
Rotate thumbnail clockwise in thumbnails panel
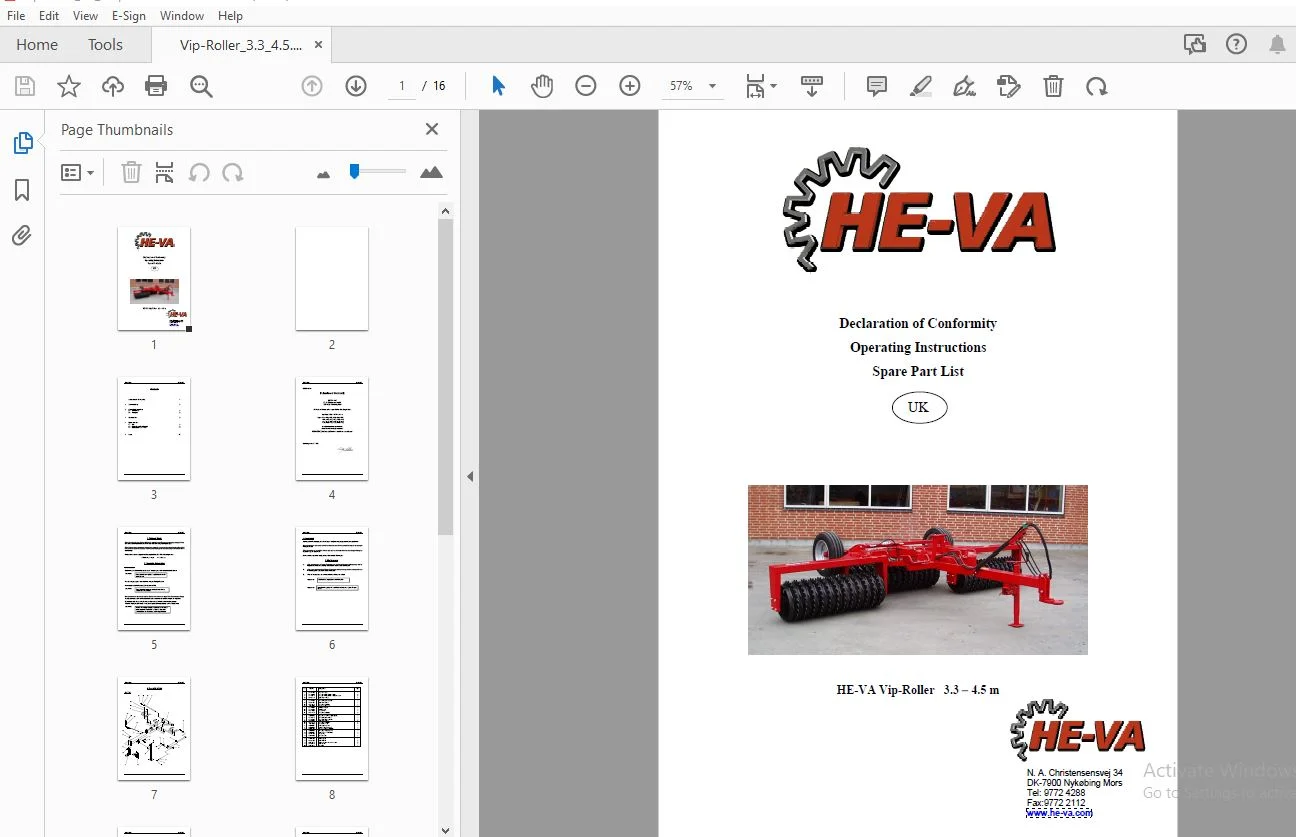[233, 173]
